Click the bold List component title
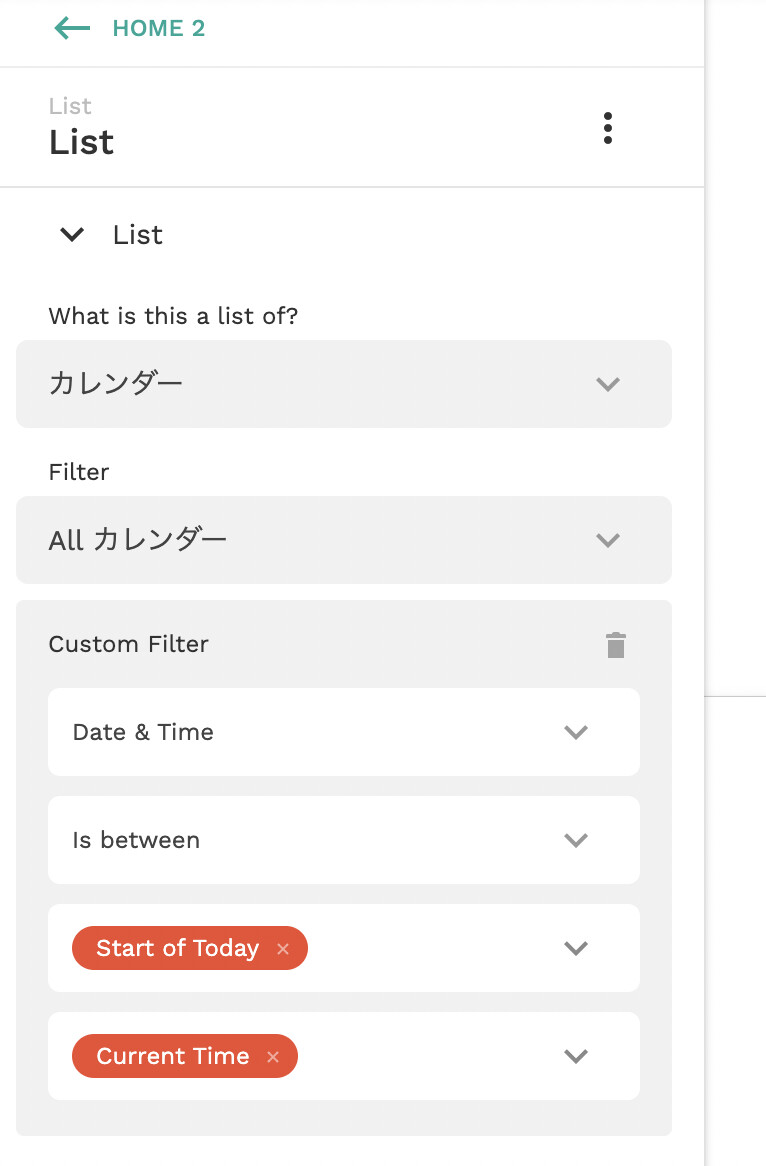 (81, 142)
